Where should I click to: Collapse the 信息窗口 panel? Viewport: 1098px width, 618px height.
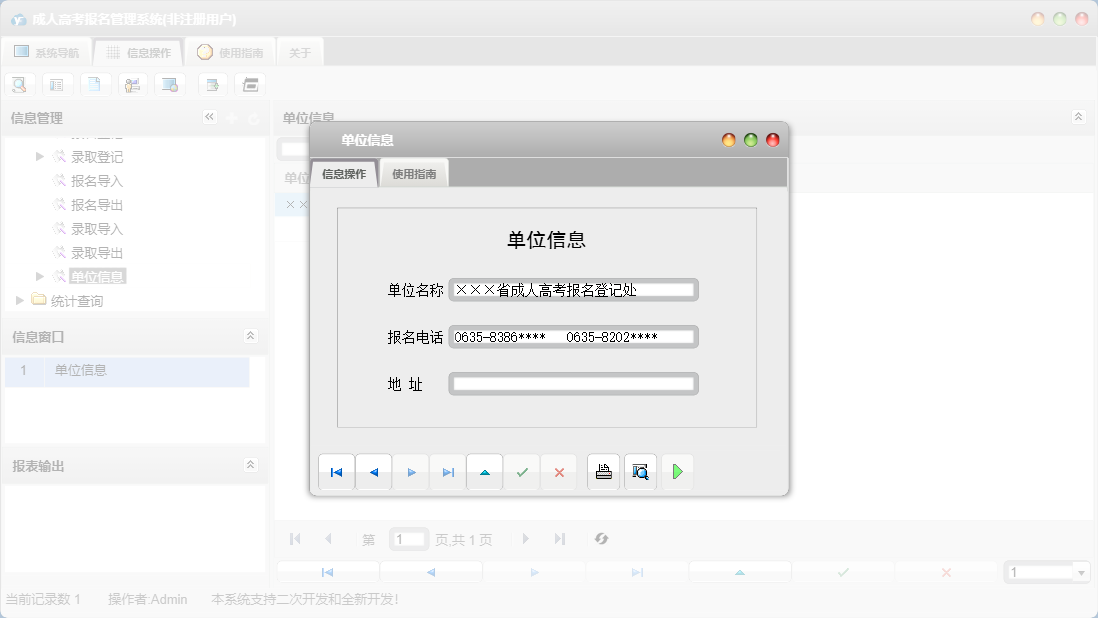pos(250,336)
